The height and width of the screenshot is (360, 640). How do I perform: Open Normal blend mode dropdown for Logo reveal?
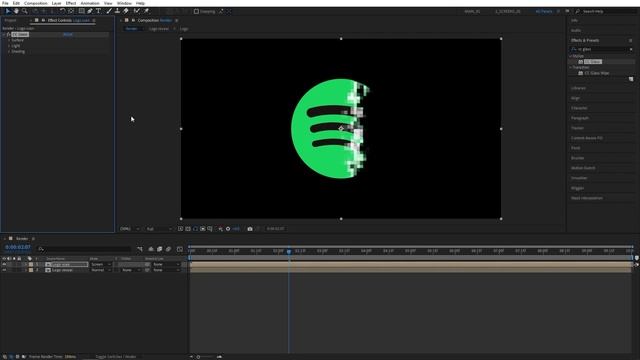pos(100,270)
